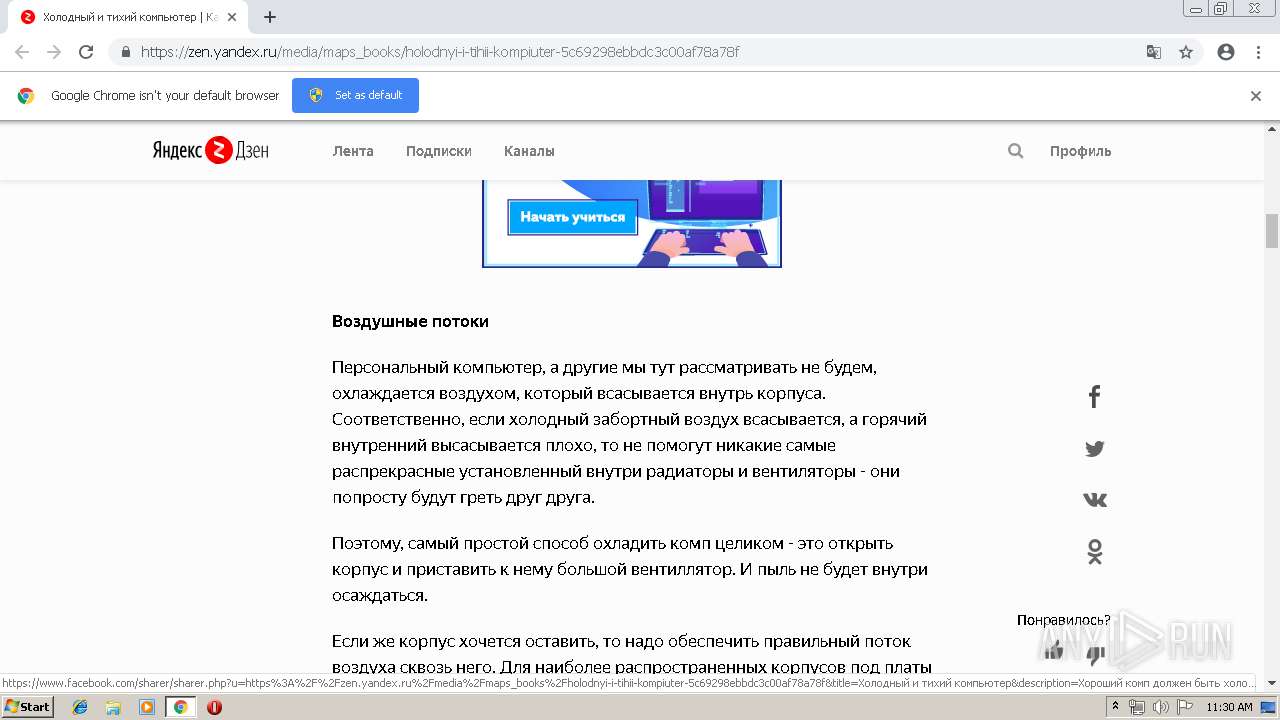Go forward to next page
Viewport: 1280px width, 720px height.
(54, 52)
